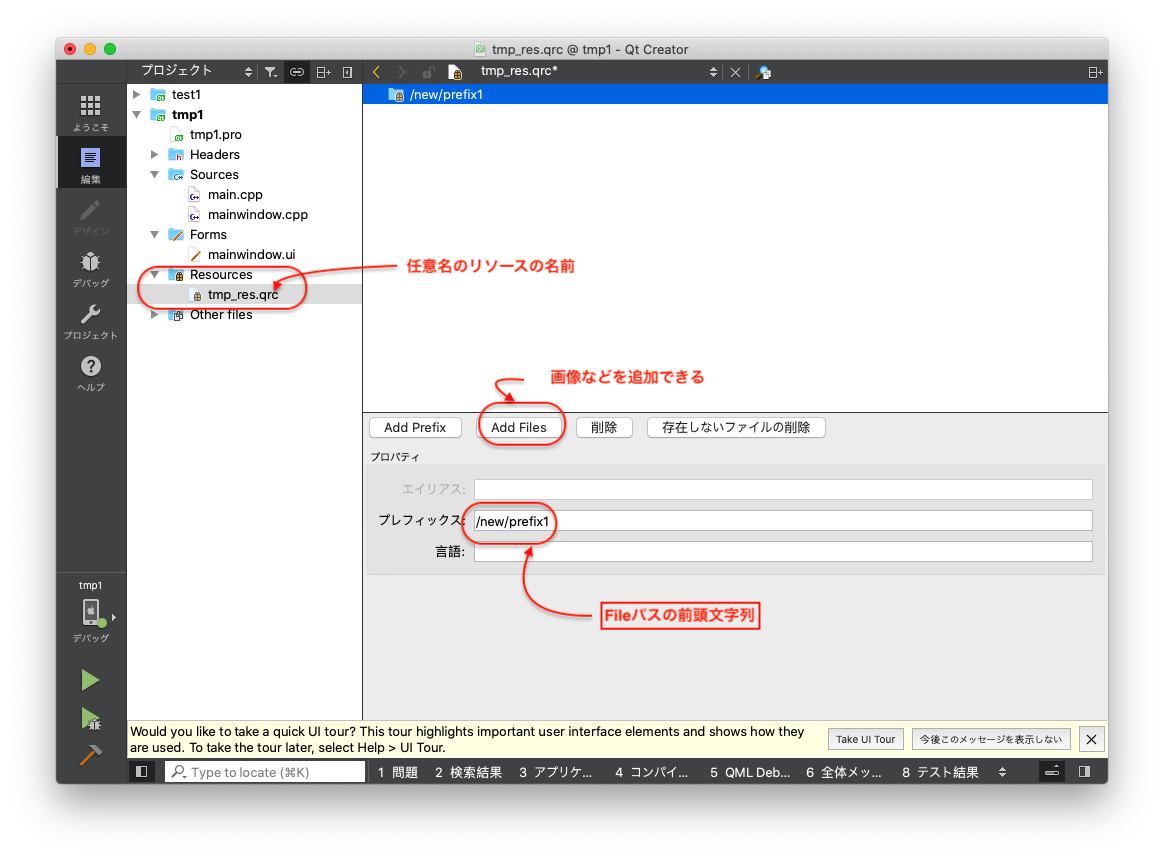The width and height of the screenshot is (1164, 858).
Task: Click the Type to locate search field
Action: point(265,772)
